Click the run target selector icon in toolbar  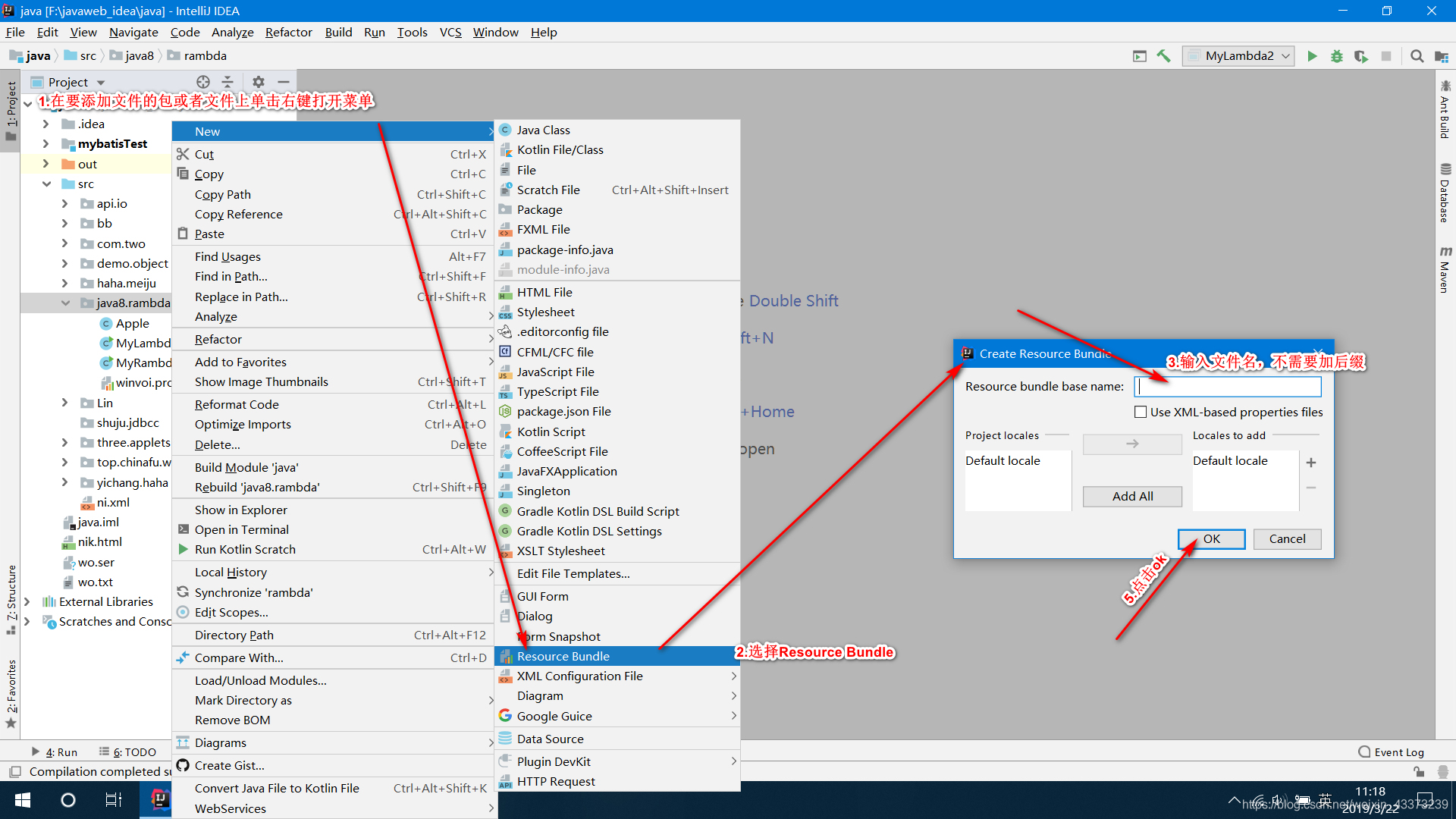(1139, 56)
